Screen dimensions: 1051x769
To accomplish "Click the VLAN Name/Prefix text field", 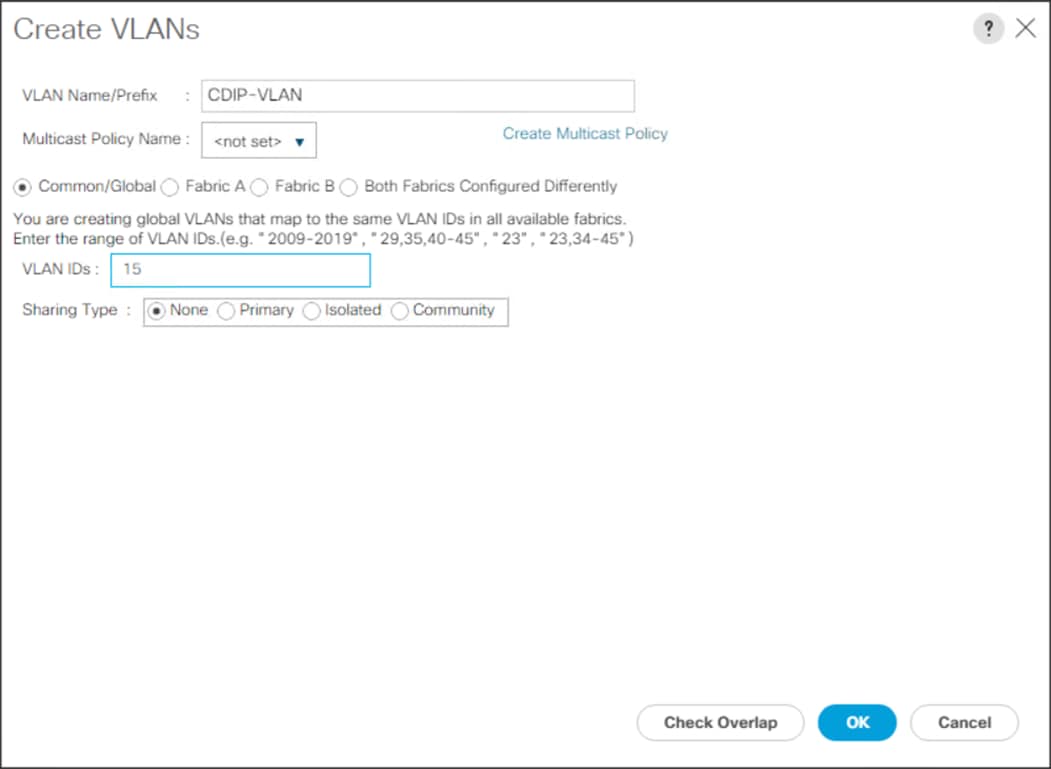I will pyautogui.click(x=417, y=95).
